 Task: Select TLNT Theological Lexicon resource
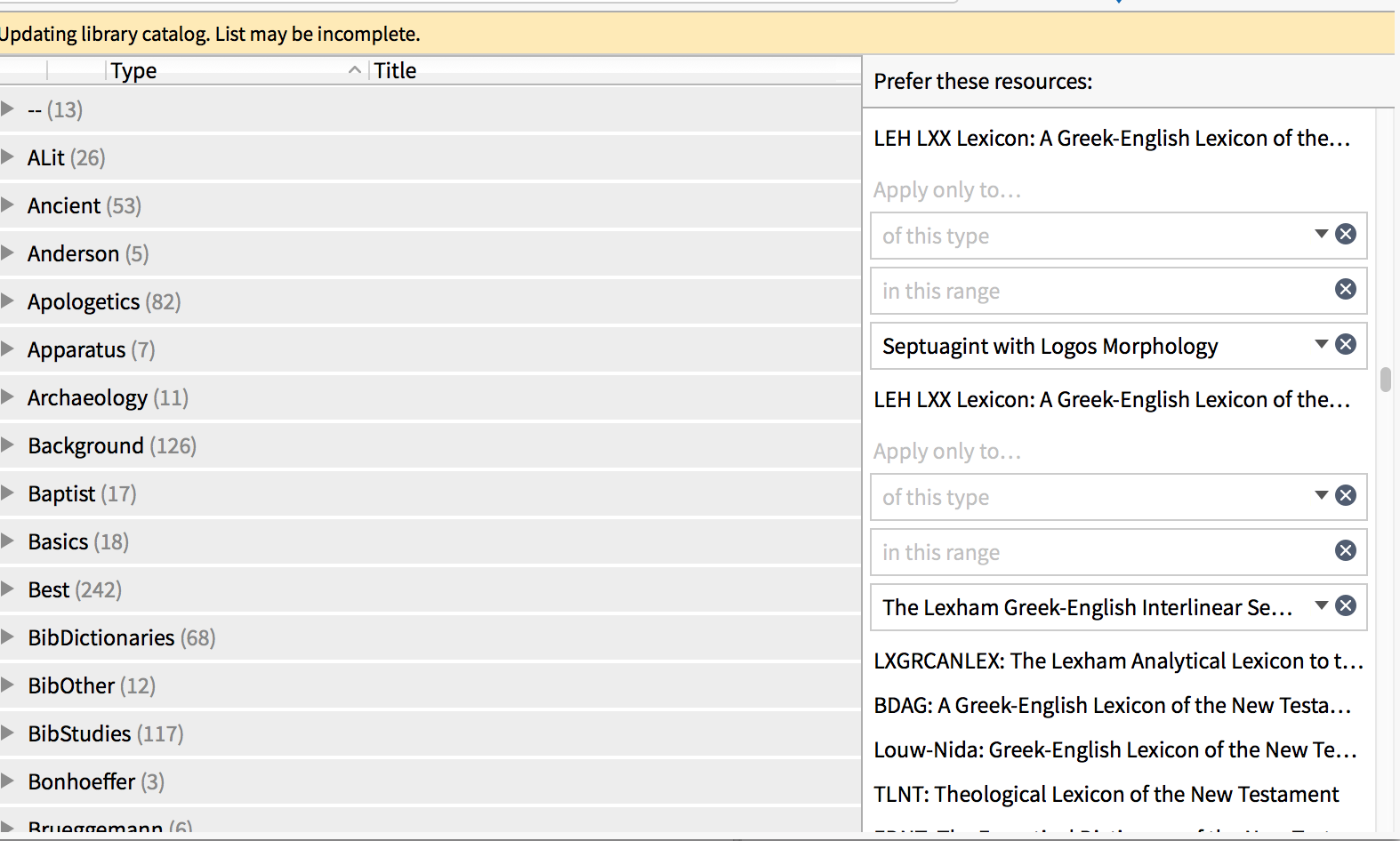click(x=1106, y=794)
